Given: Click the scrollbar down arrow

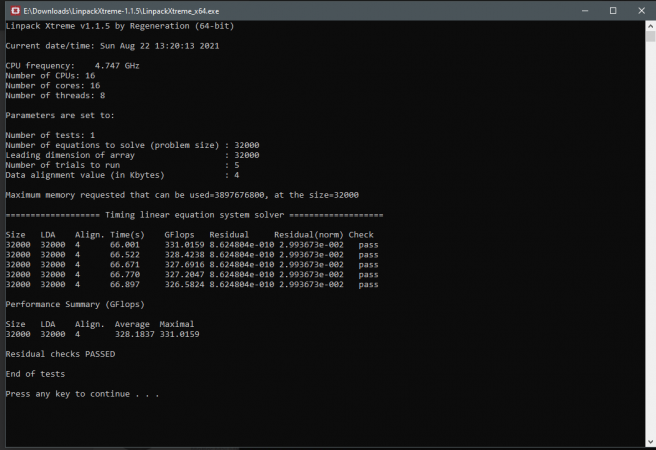Looking at the screenshot, I should click(650, 442).
